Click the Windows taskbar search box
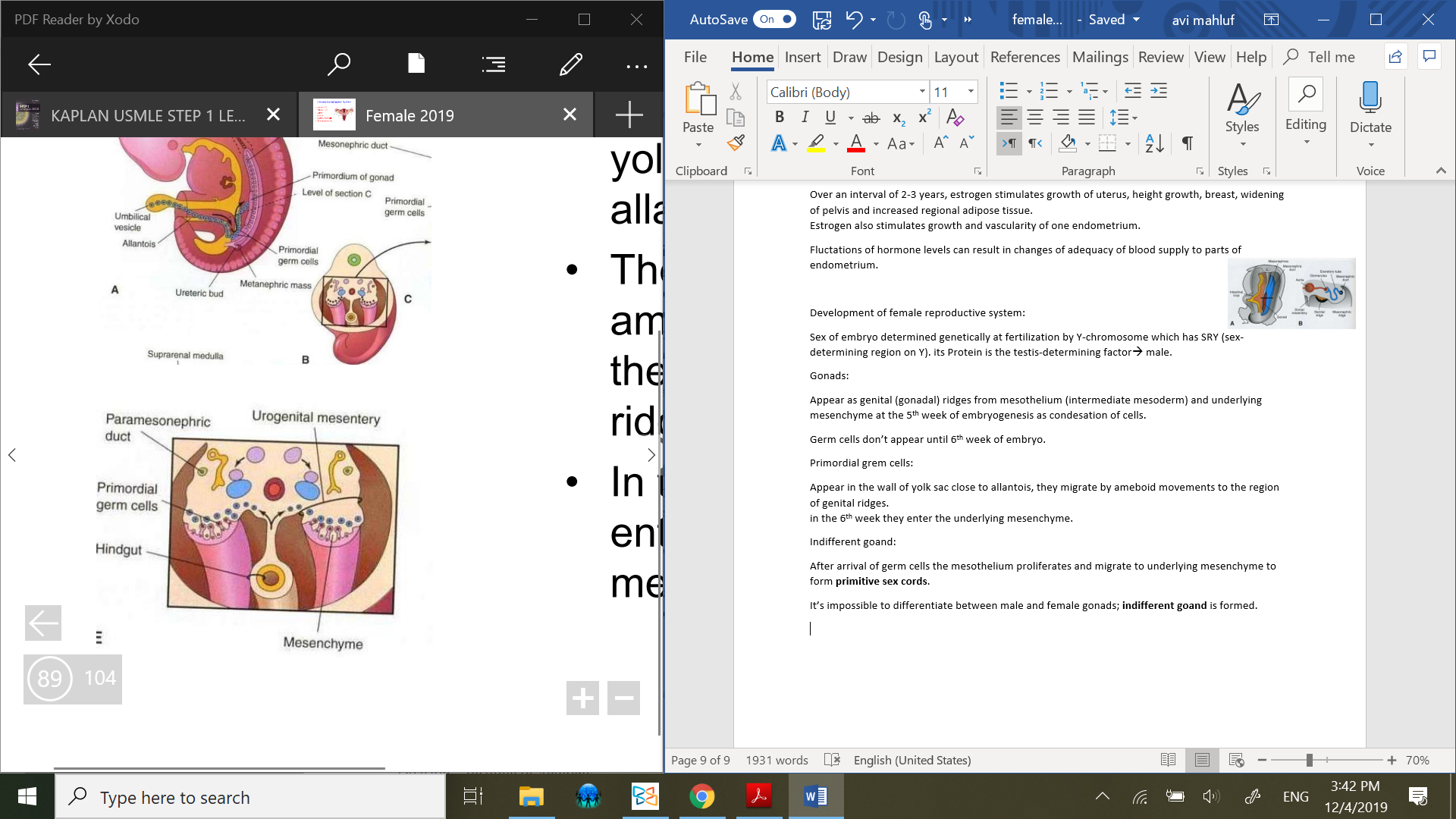The image size is (1456, 819). point(250,797)
